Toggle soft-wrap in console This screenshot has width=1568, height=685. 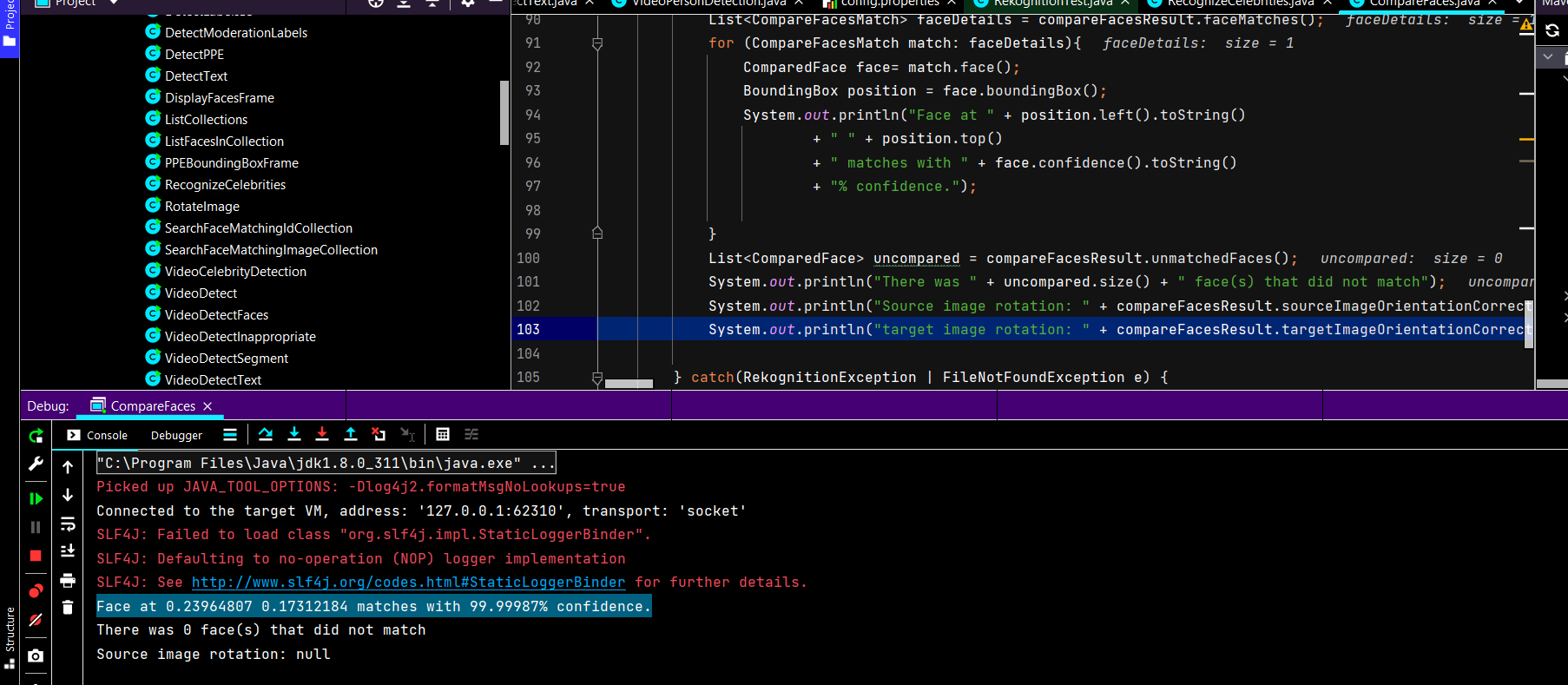[68, 524]
